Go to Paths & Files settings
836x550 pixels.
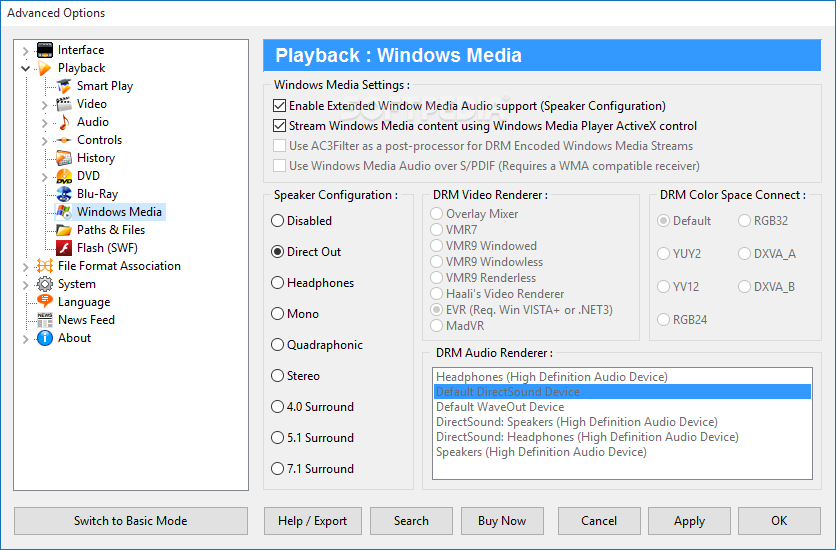coord(111,230)
